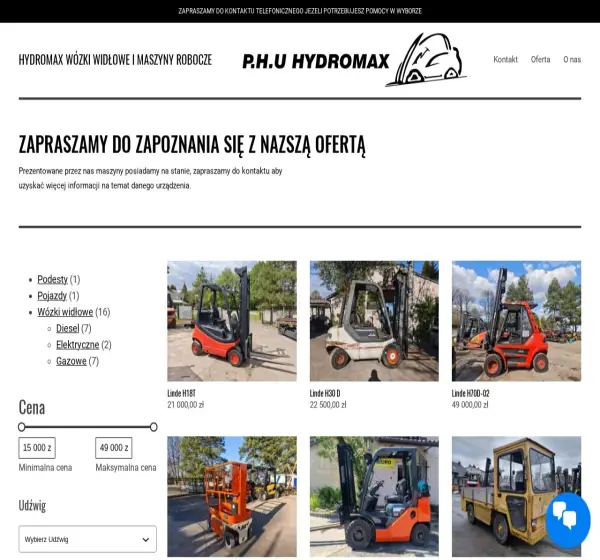Click the Minimalna cena label
Image resolution: width=600 pixels, height=560 pixels.
45,467
